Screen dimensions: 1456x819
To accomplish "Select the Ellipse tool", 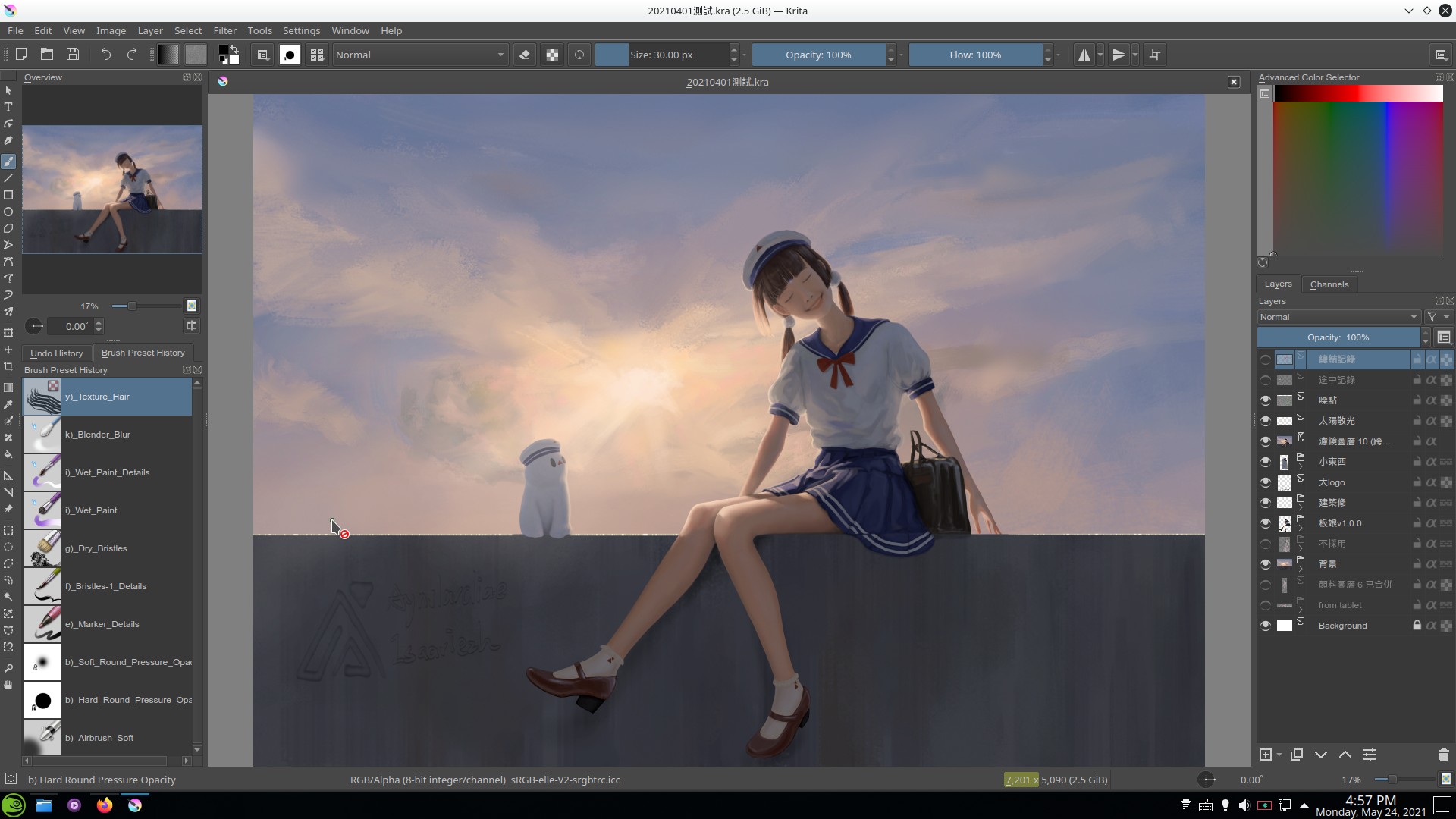I will [x=8, y=212].
